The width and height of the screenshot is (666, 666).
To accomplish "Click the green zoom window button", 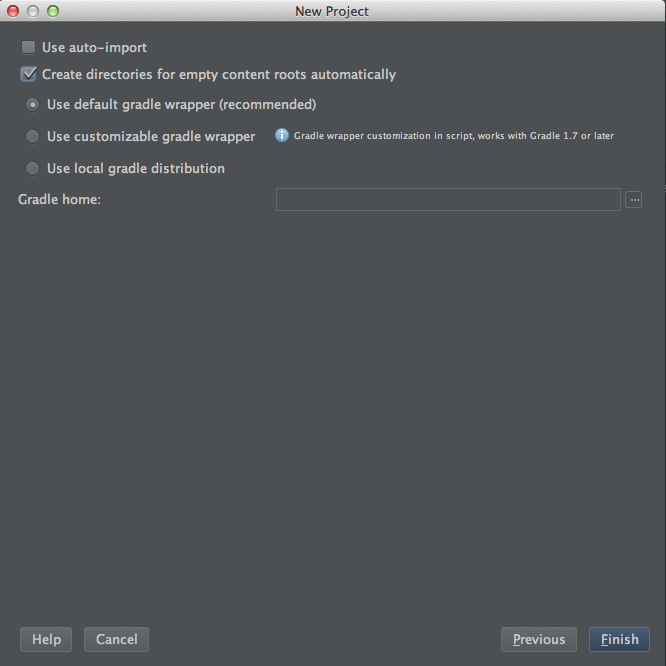I will (53, 11).
